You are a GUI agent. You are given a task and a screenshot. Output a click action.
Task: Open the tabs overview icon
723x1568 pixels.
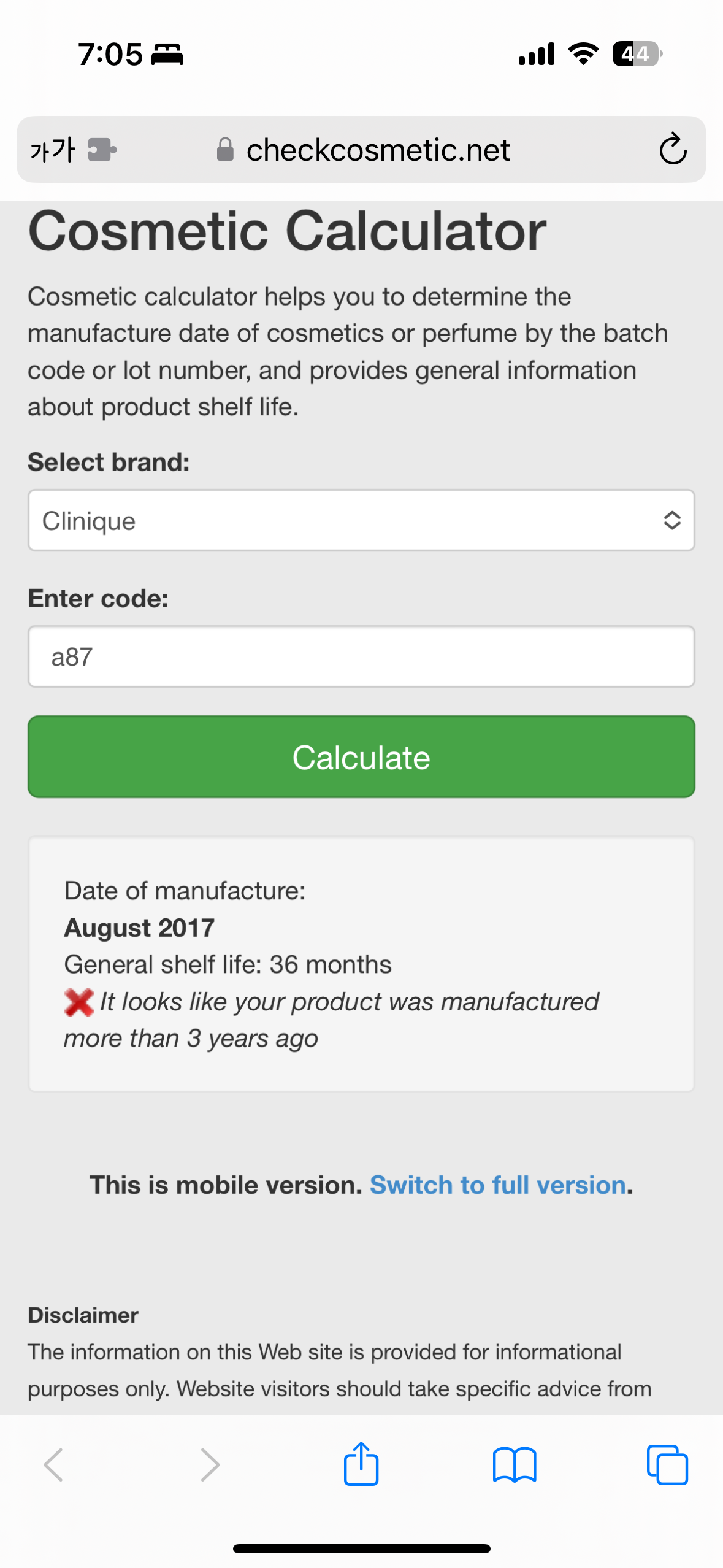click(x=667, y=1465)
